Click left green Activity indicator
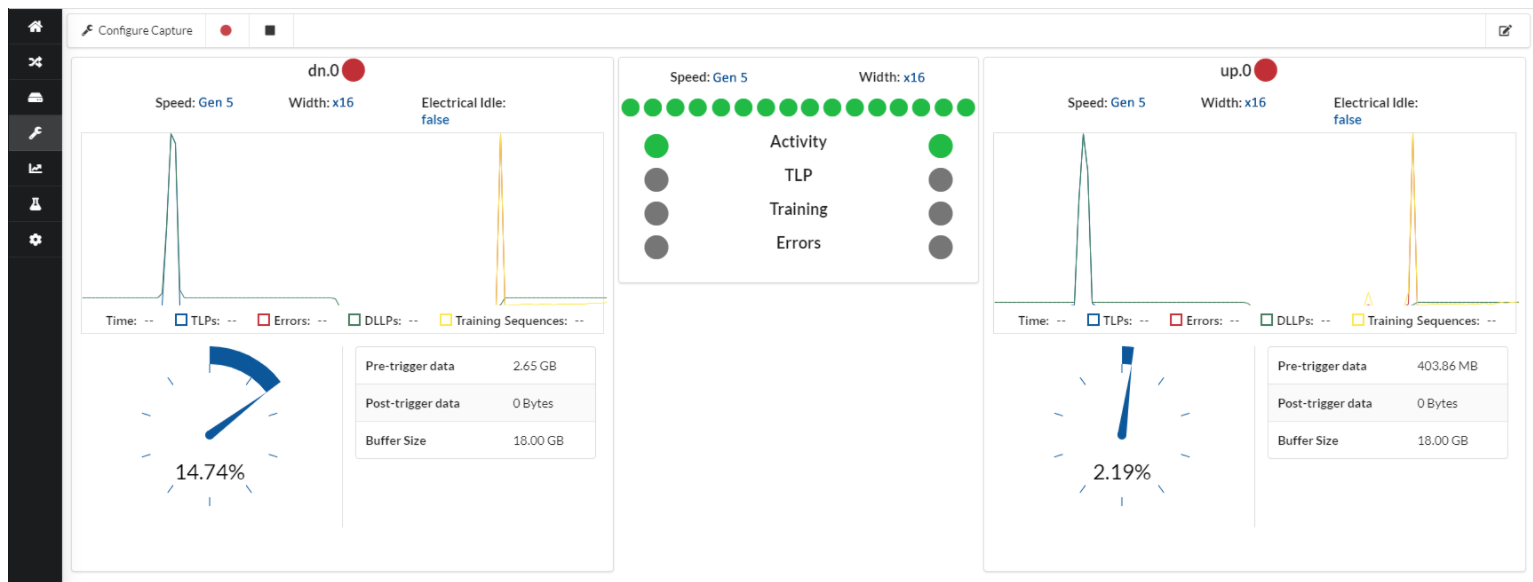The width and height of the screenshot is (1533, 582). click(656, 146)
